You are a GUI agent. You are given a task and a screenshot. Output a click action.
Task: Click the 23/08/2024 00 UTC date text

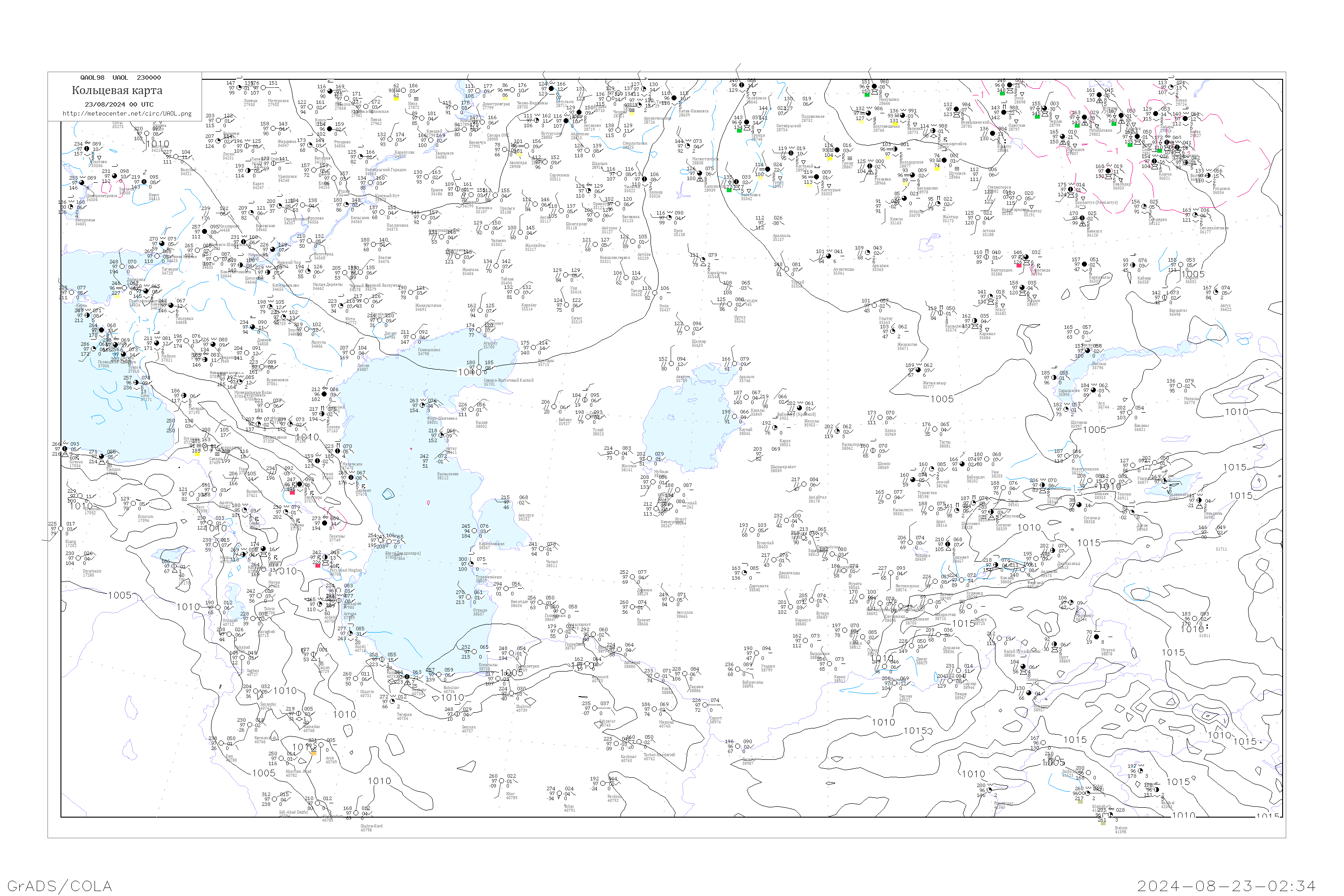coord(119,104)
